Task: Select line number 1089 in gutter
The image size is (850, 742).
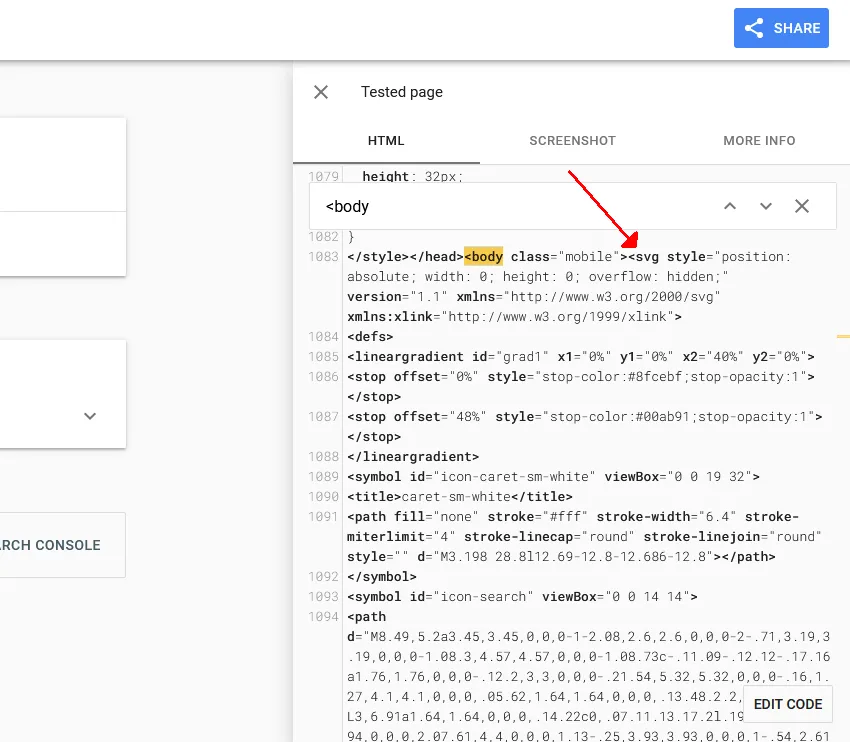Action: tap(325, 477)
